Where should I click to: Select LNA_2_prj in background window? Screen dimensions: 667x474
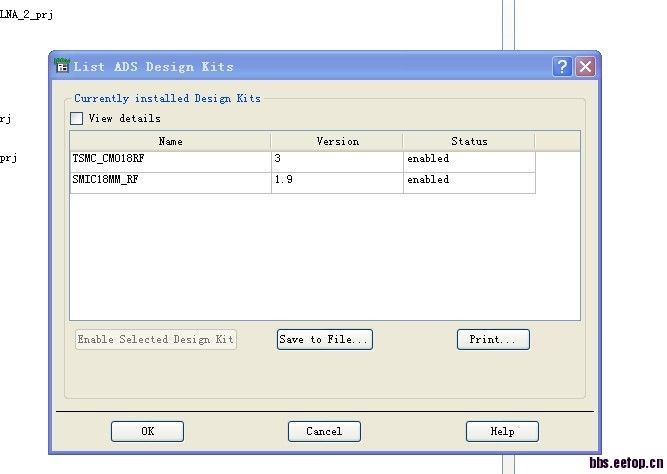[26, 15]
